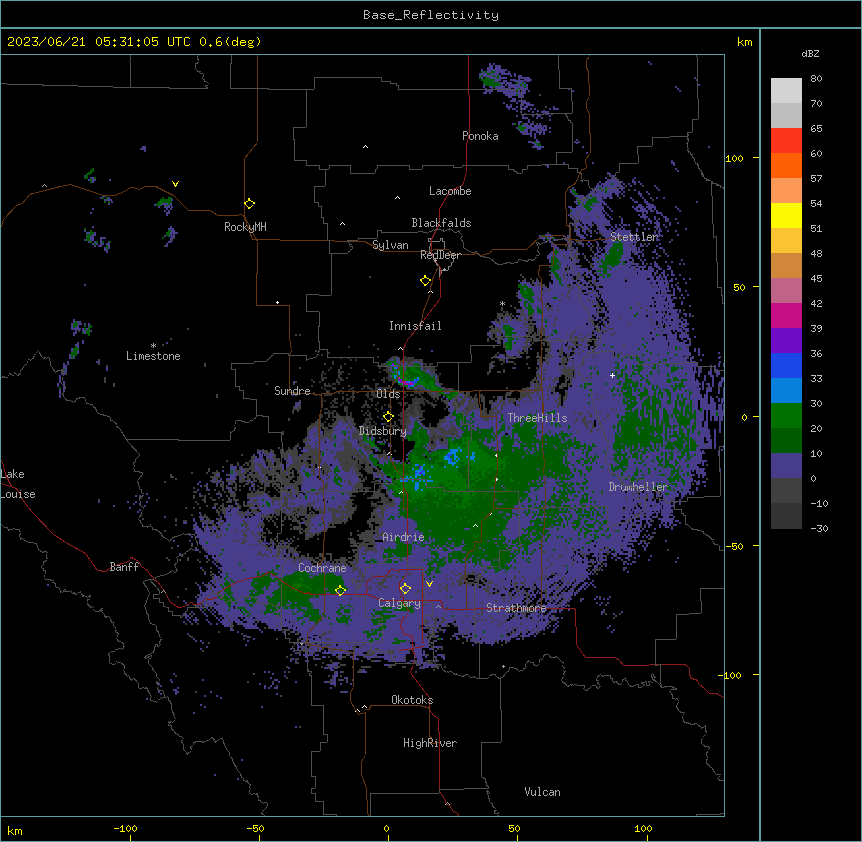Select the Blackfalds label

[x=441, y=223]
